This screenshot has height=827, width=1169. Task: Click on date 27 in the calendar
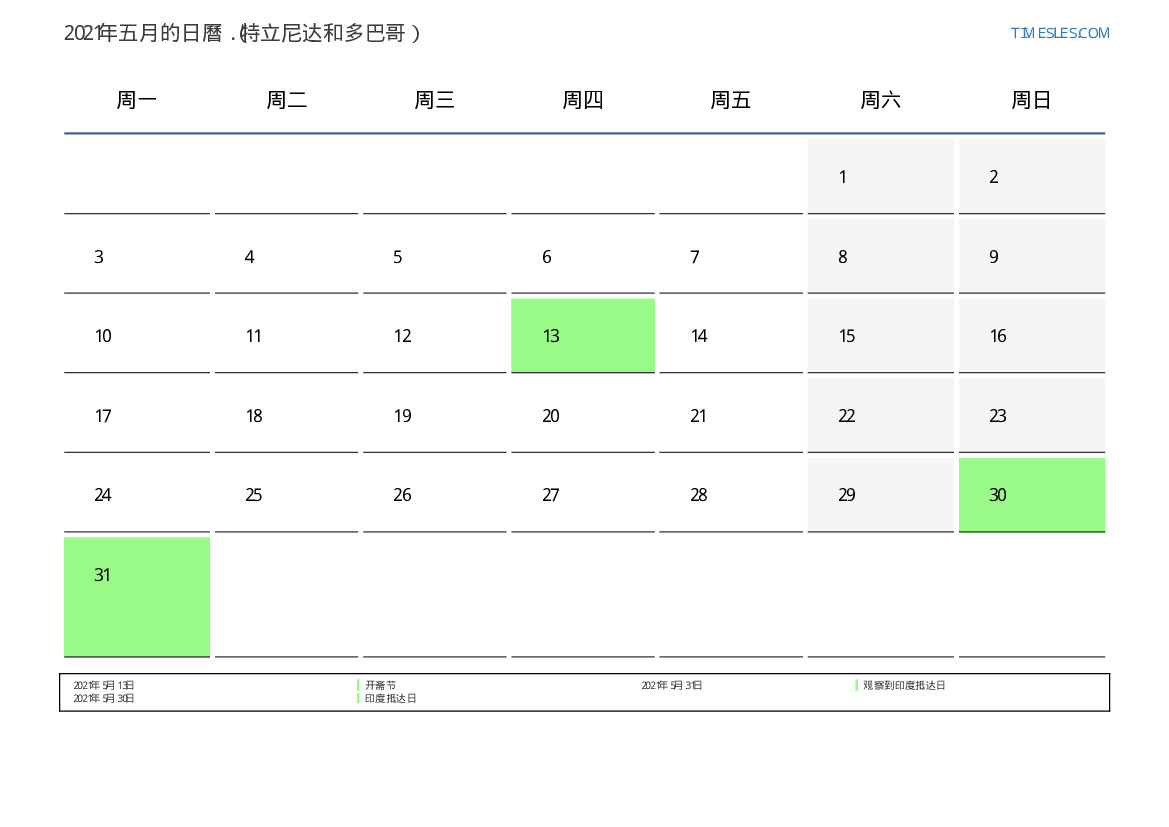[583, 495]
